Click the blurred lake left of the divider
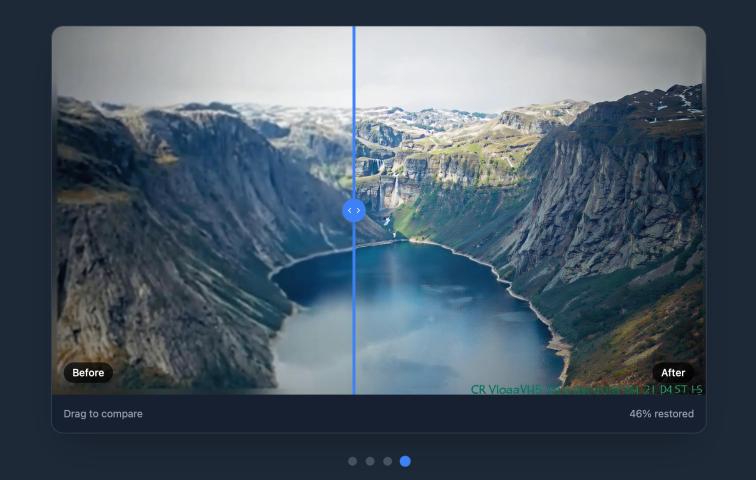This screenshot has height=480, width=756. coord(315,320)
